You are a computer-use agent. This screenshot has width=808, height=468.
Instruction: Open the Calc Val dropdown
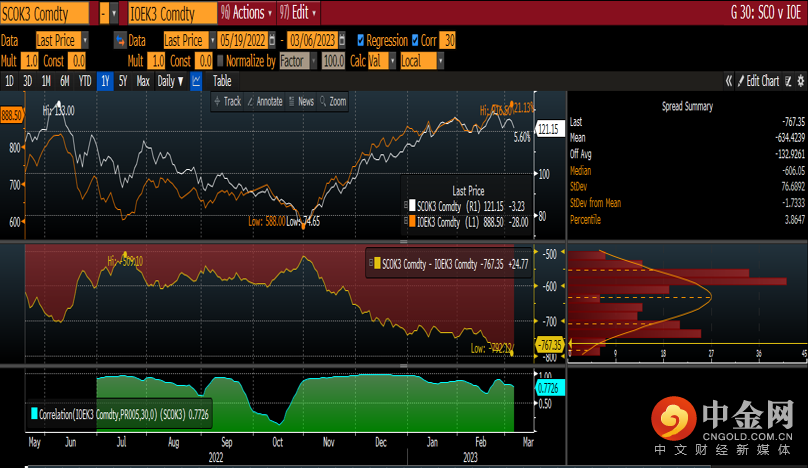pyautogui.click(x=378, y=61)
